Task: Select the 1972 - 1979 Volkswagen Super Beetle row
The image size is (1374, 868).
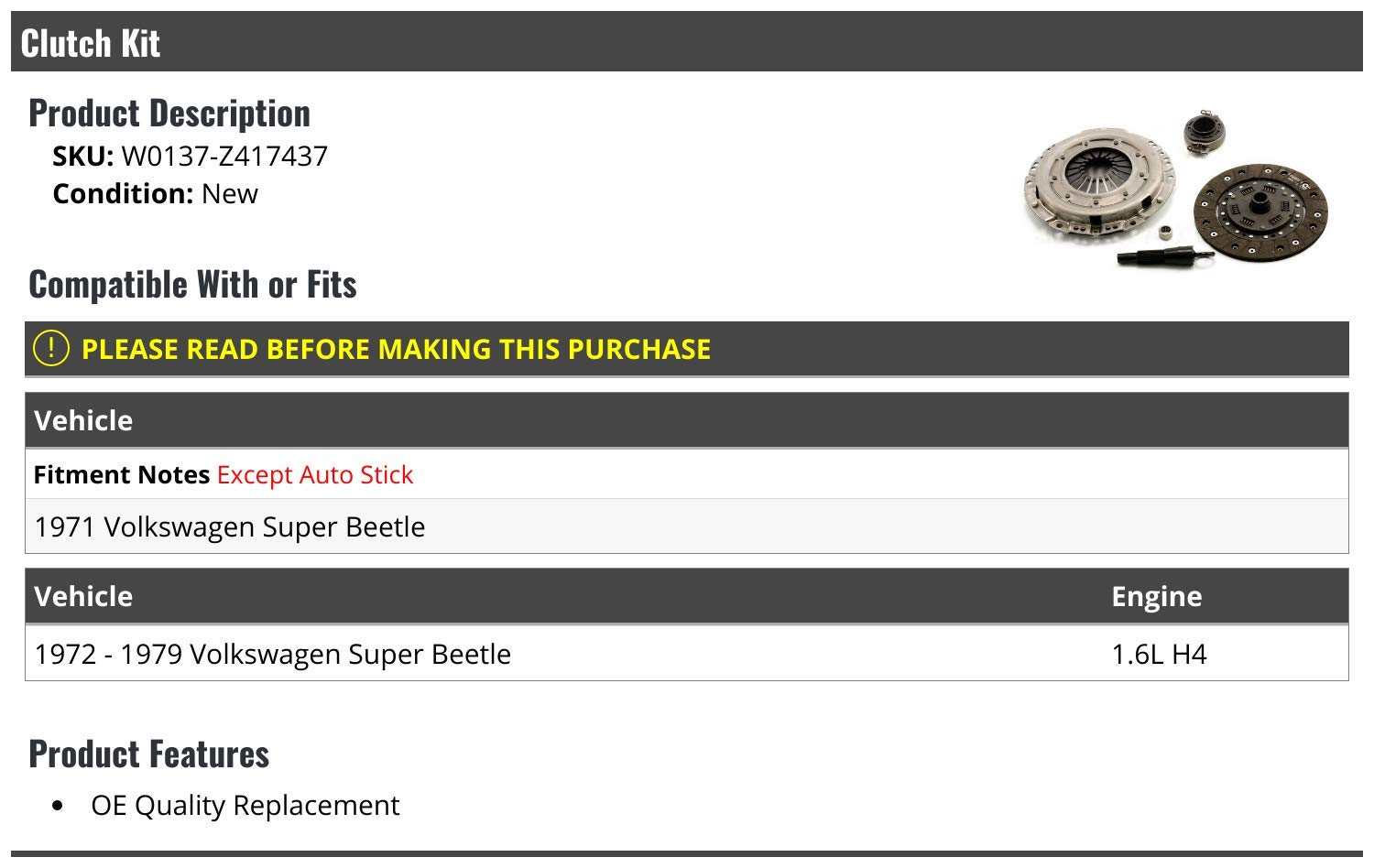Action: coord(272,655)
